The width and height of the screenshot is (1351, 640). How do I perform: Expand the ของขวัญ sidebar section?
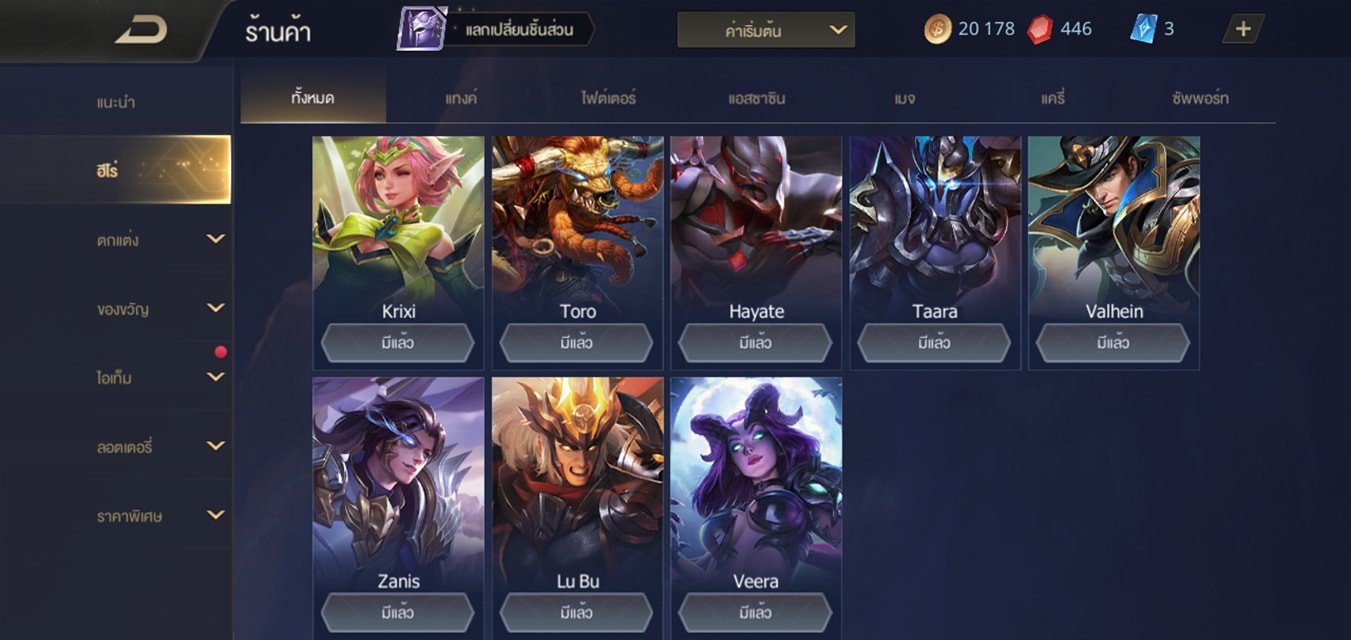215,308
